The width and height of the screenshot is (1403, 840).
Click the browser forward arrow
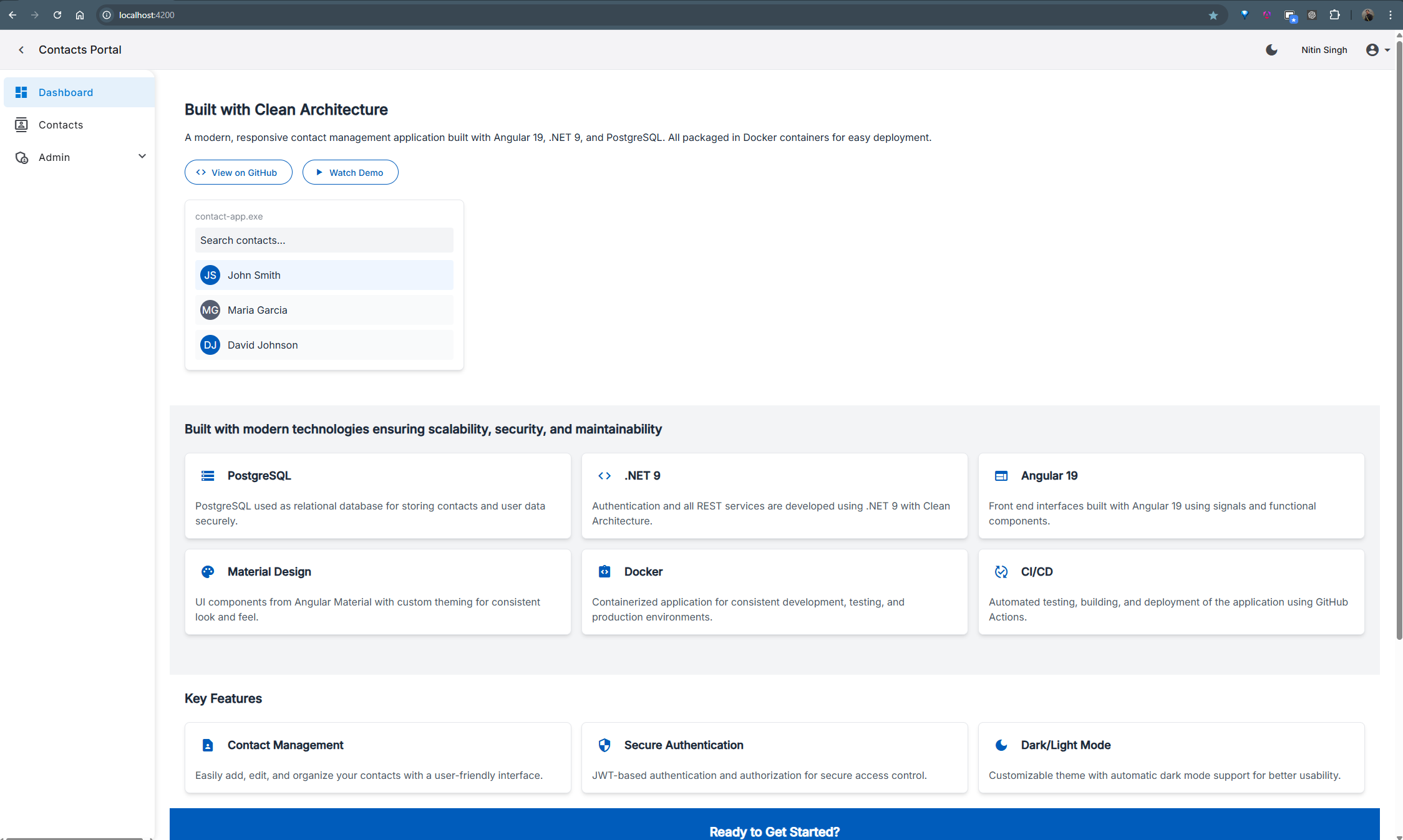pyautogui.click(x=35, y=15)
